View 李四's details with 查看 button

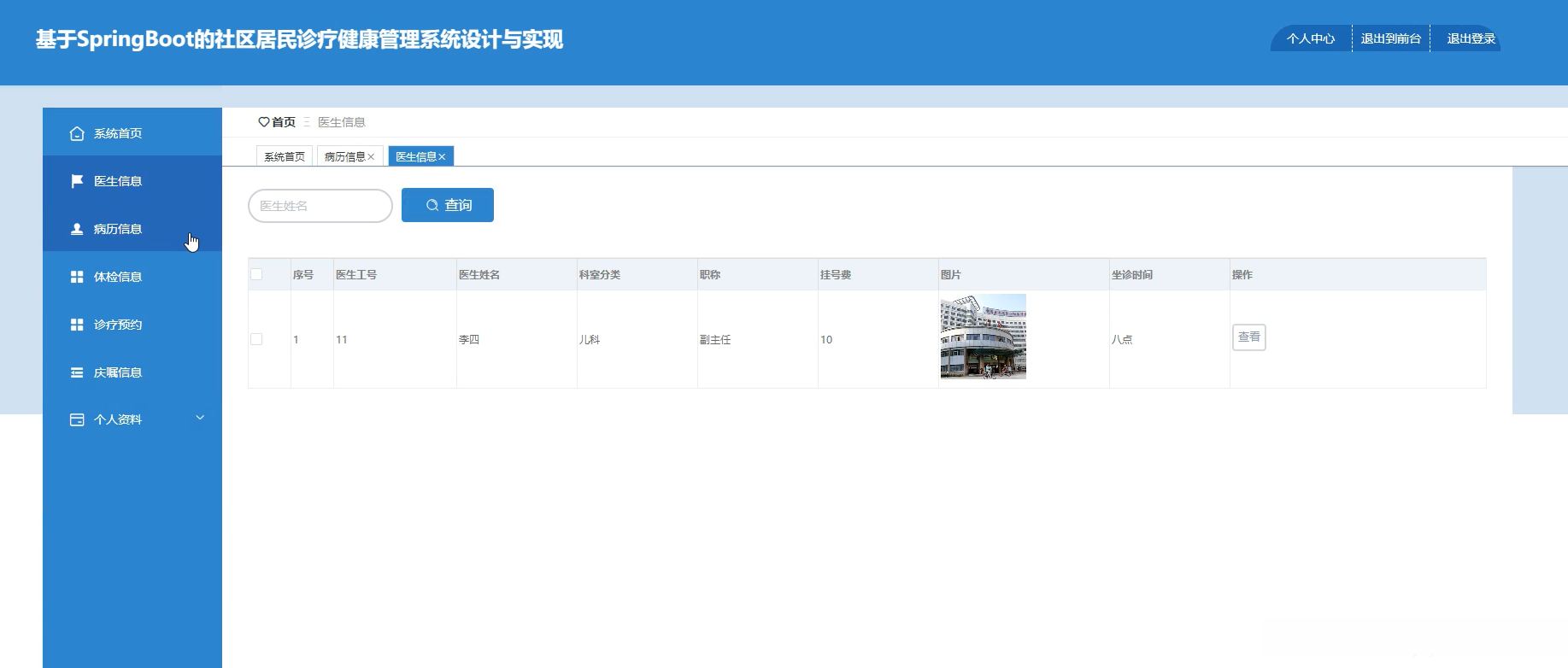tap(1249, 337)
